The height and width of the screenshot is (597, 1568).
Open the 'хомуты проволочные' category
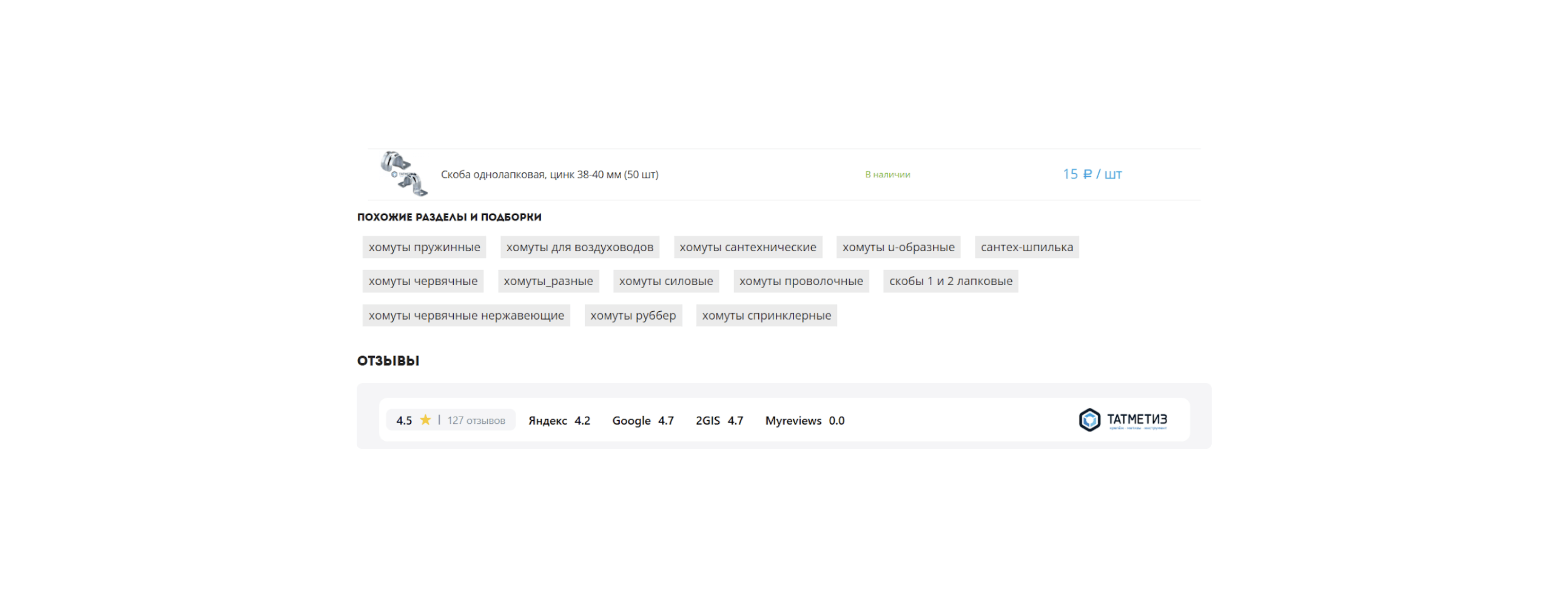coord(800,282)
